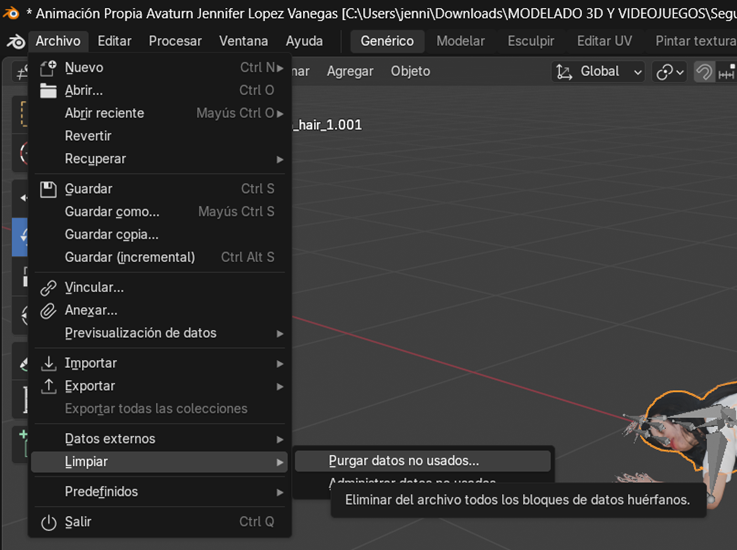
Task: Toggle the snap magnet button
Action: 704,72
